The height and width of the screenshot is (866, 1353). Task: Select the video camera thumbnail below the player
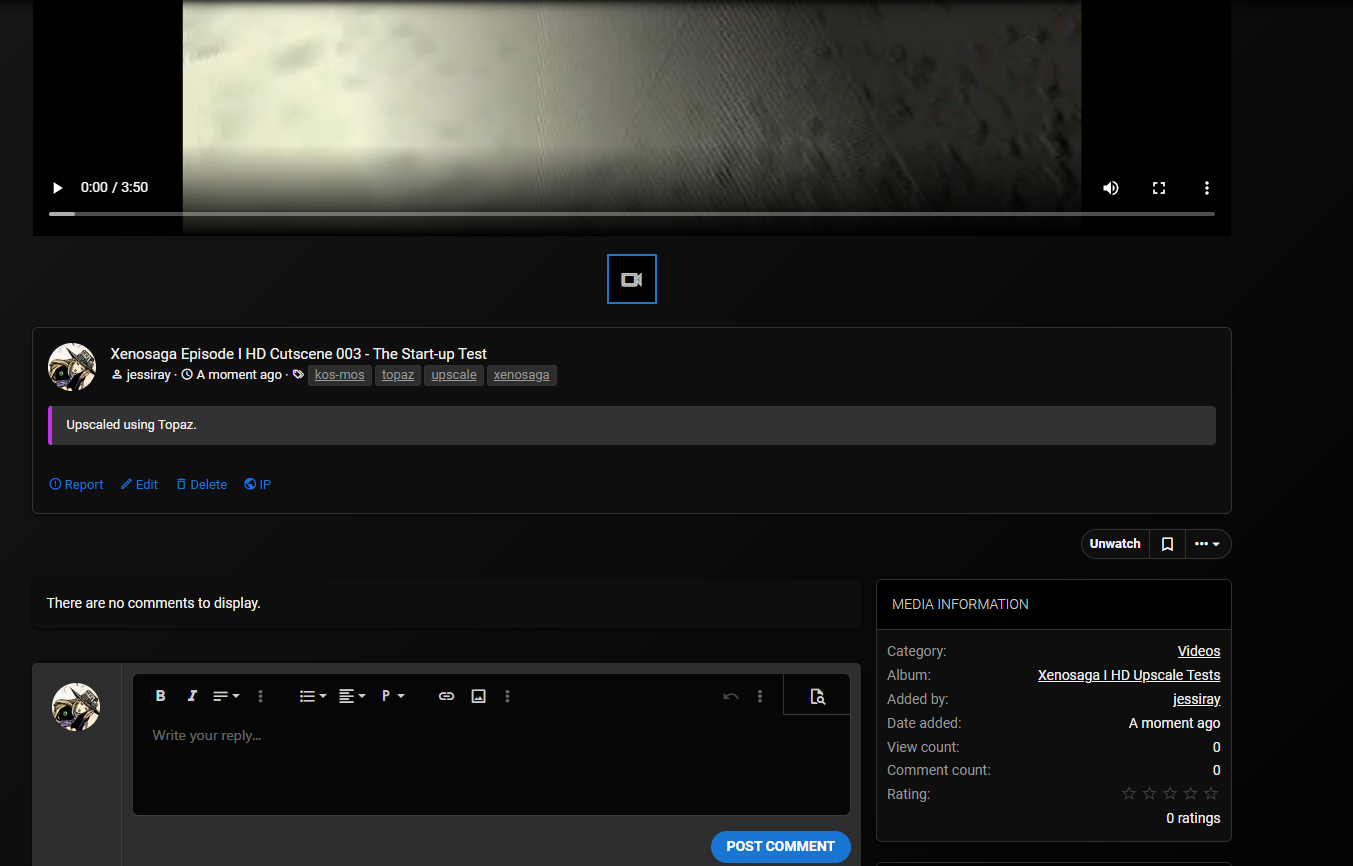(632, 279)
